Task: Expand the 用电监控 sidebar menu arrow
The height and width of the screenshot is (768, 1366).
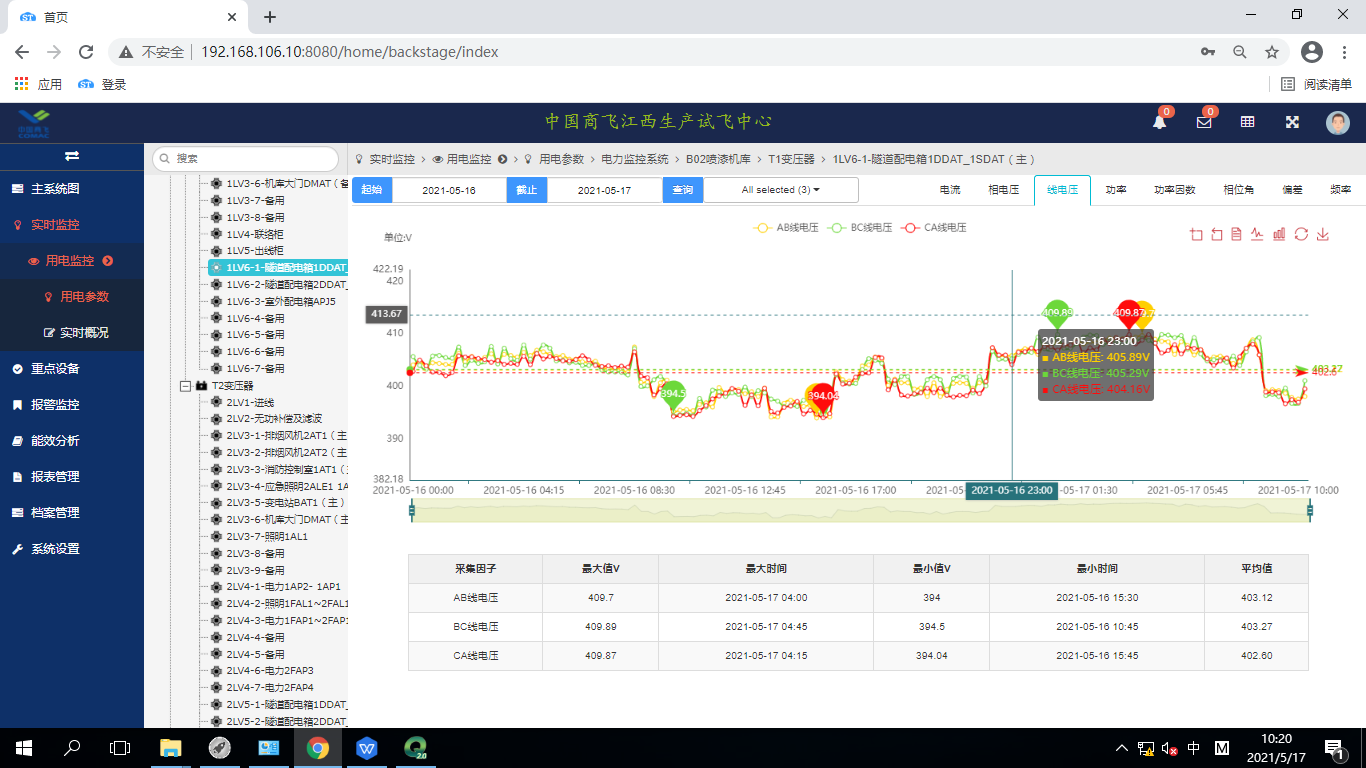Action: [x=108, y=261]
